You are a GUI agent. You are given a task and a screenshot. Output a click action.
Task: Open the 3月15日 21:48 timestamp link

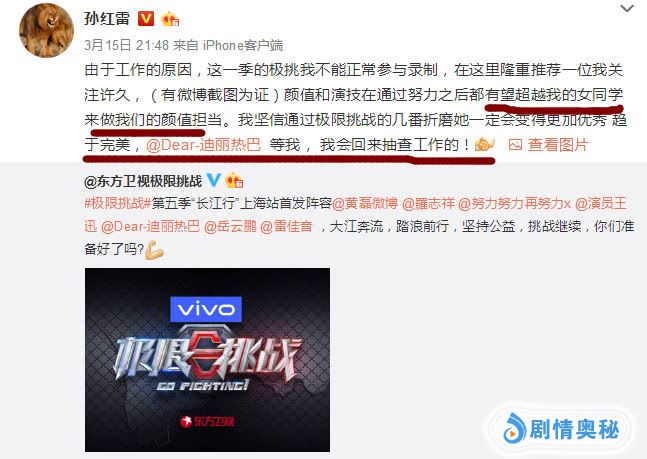(x=126, y=45)
